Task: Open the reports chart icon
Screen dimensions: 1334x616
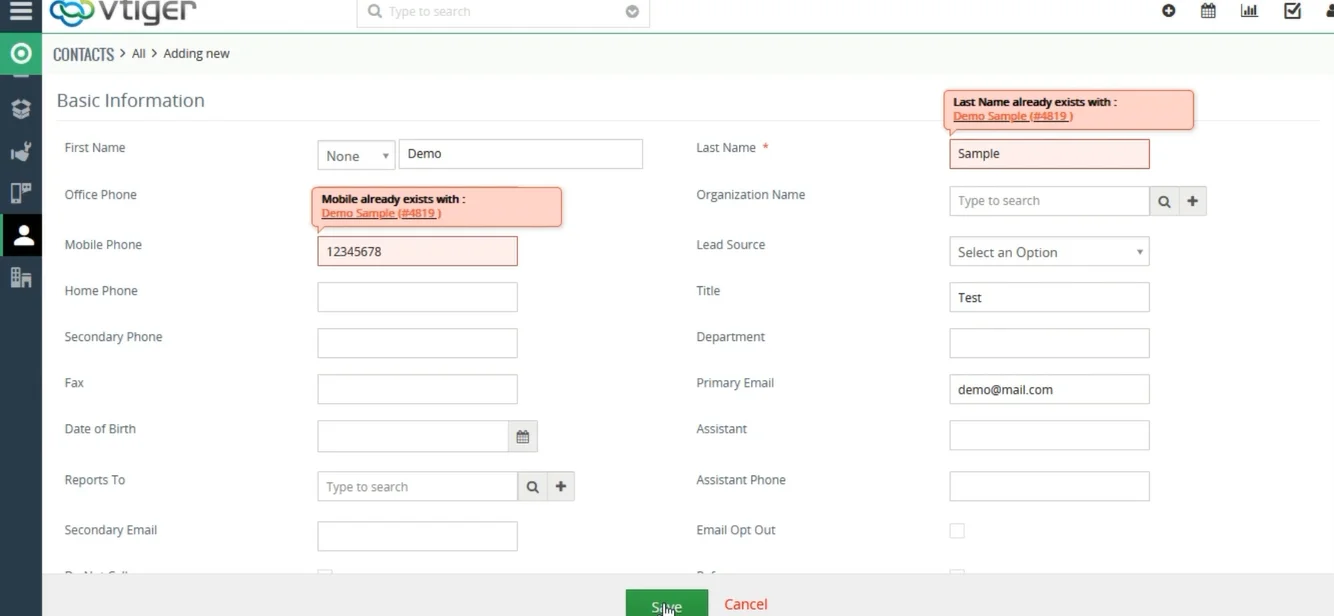Action: click(x=1249, y=11)
